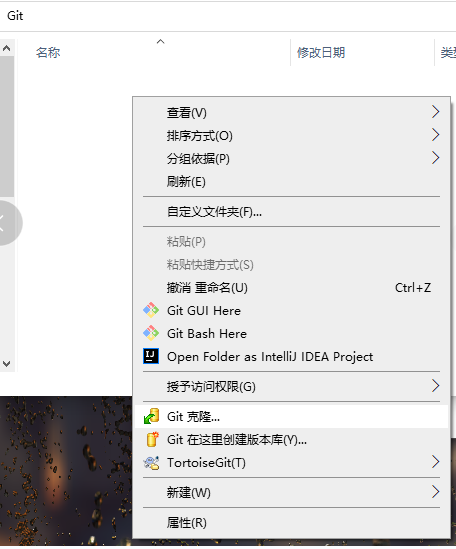Expand the TortoiseGit(T) submenu arrow

435,462
